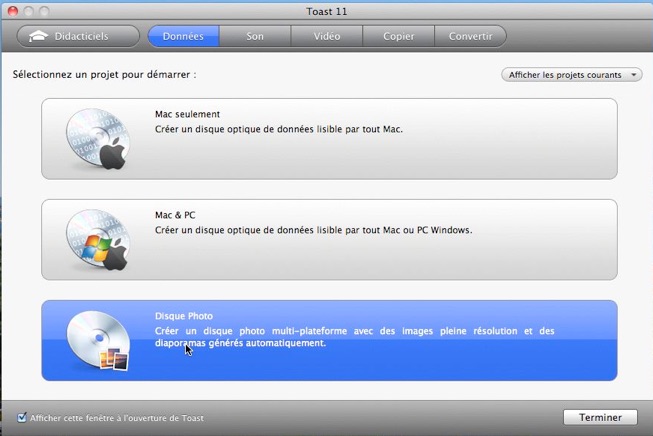
Task: Click the Mac seulement disc icon
Action: (x=98, y=139)
